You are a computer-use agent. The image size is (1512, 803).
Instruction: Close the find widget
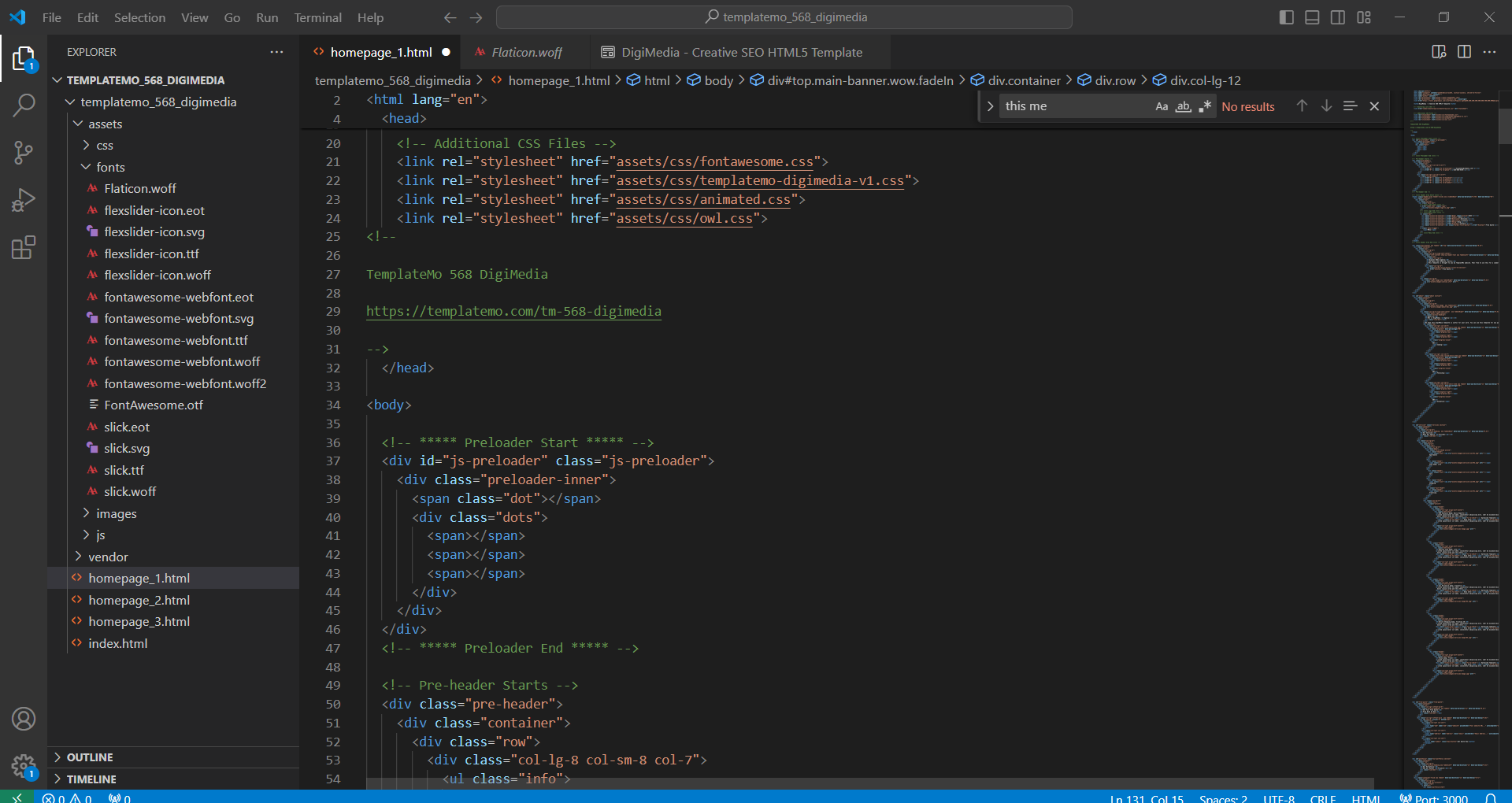coord(1374,106)
